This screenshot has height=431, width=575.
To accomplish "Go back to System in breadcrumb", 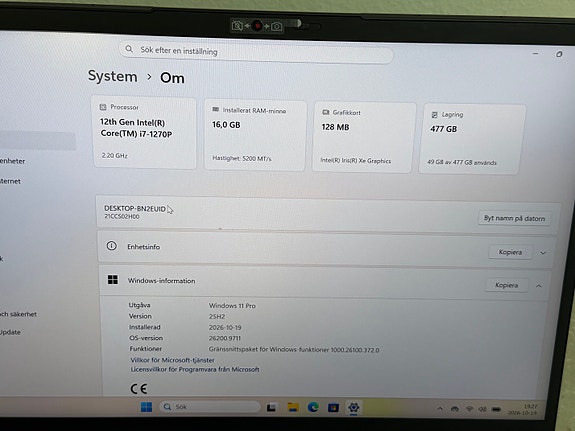I will click(x=113, y=76).
